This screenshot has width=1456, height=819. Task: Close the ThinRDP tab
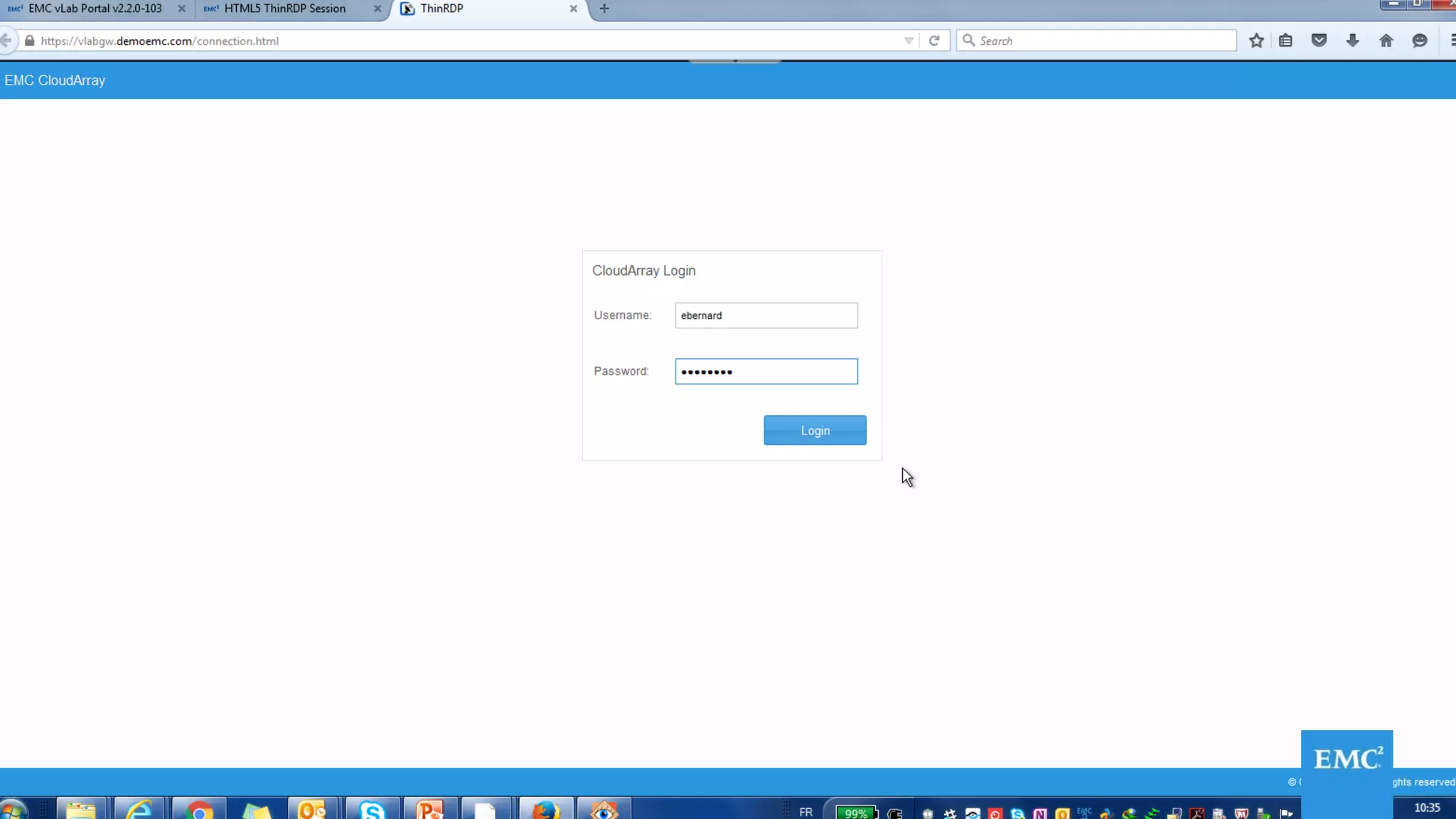(x=573, y=9)
